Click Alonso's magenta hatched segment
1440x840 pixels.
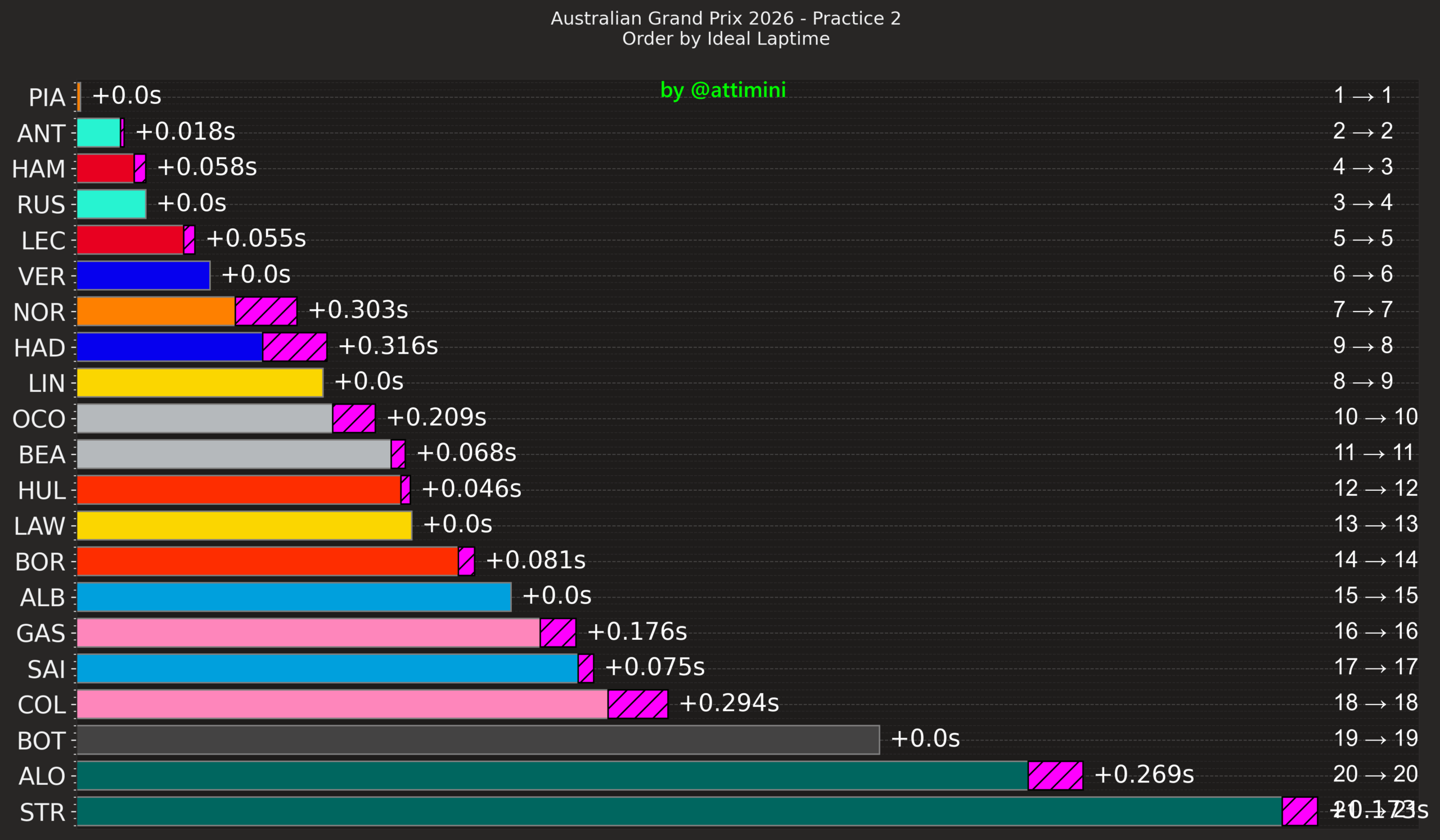point(1055,775)
